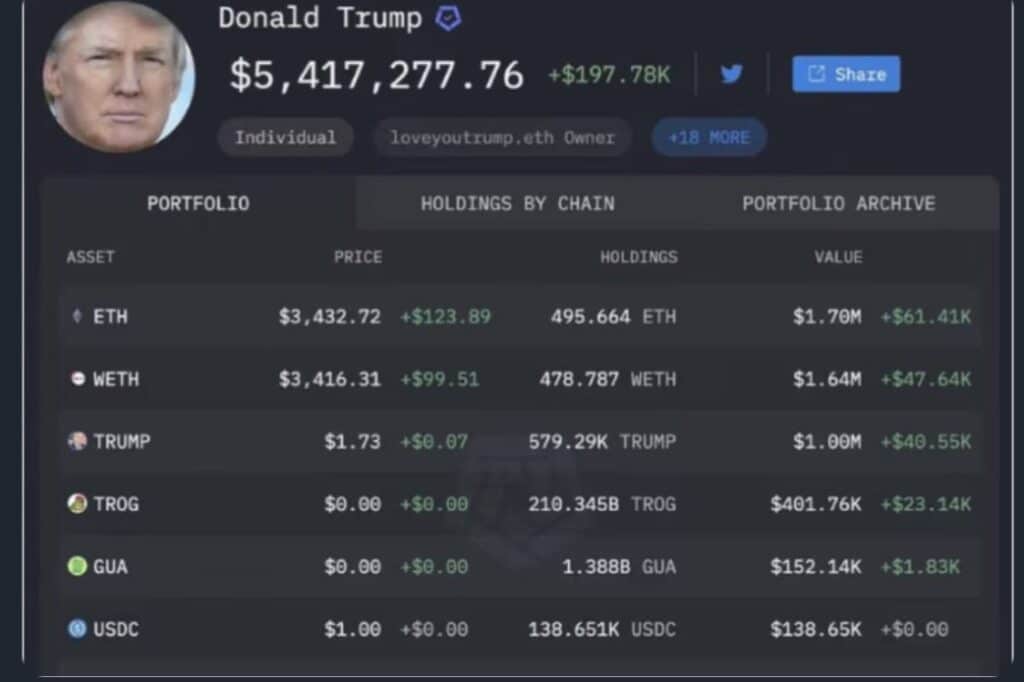
Task: Click holdings 495.664 ETH
Action: click(x=613, y=317)
